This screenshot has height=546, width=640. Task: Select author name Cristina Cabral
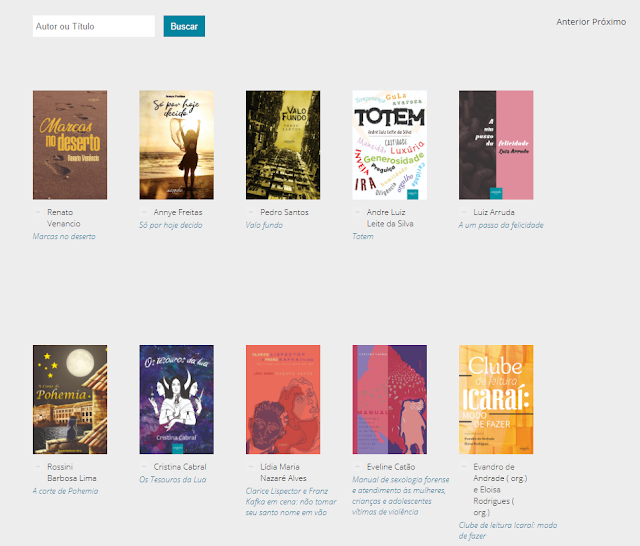pos(180,467)
